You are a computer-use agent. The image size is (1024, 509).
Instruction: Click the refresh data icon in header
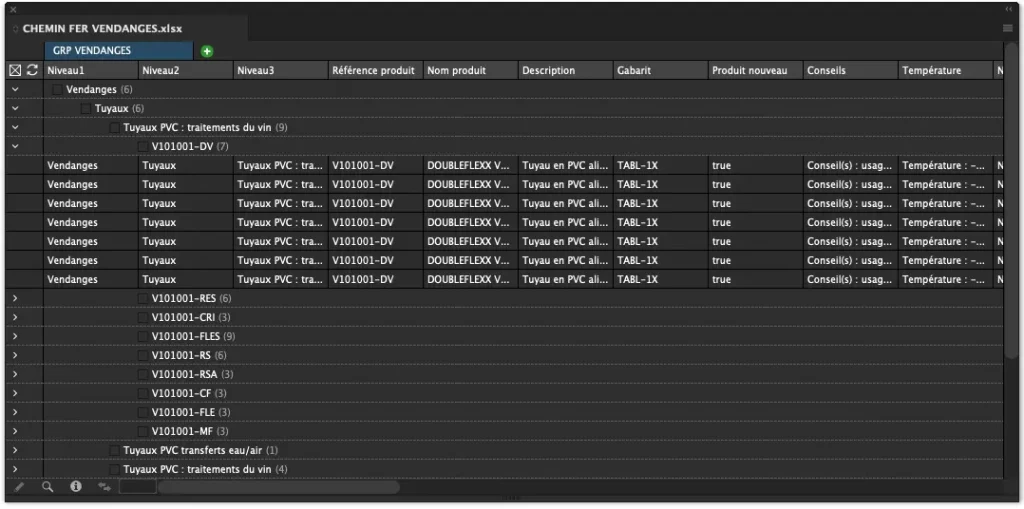point(31,71)
